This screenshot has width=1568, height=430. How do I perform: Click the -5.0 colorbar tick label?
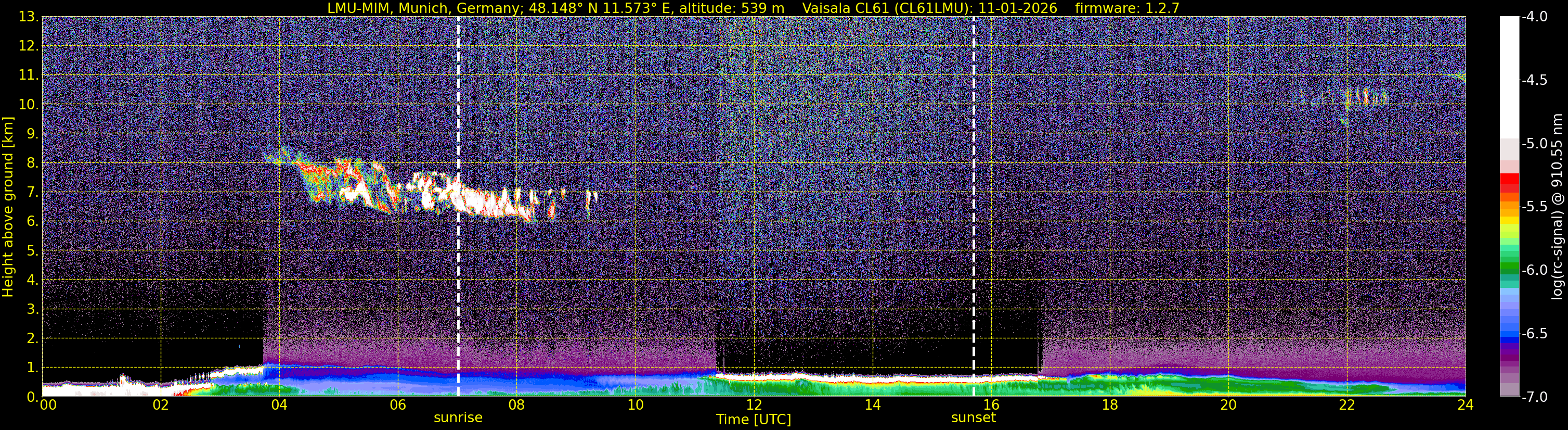1535,144
